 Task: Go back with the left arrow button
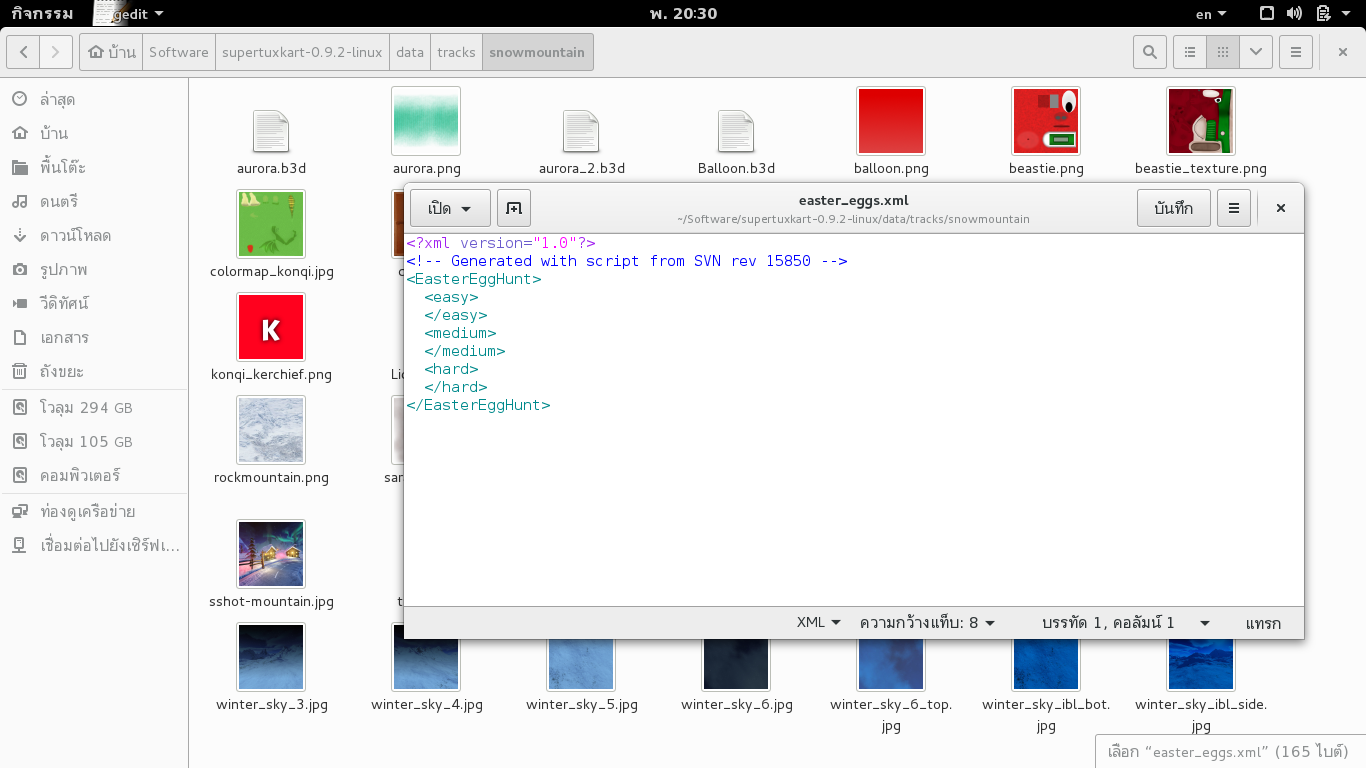pyautogui.click(x=24, y=52)
